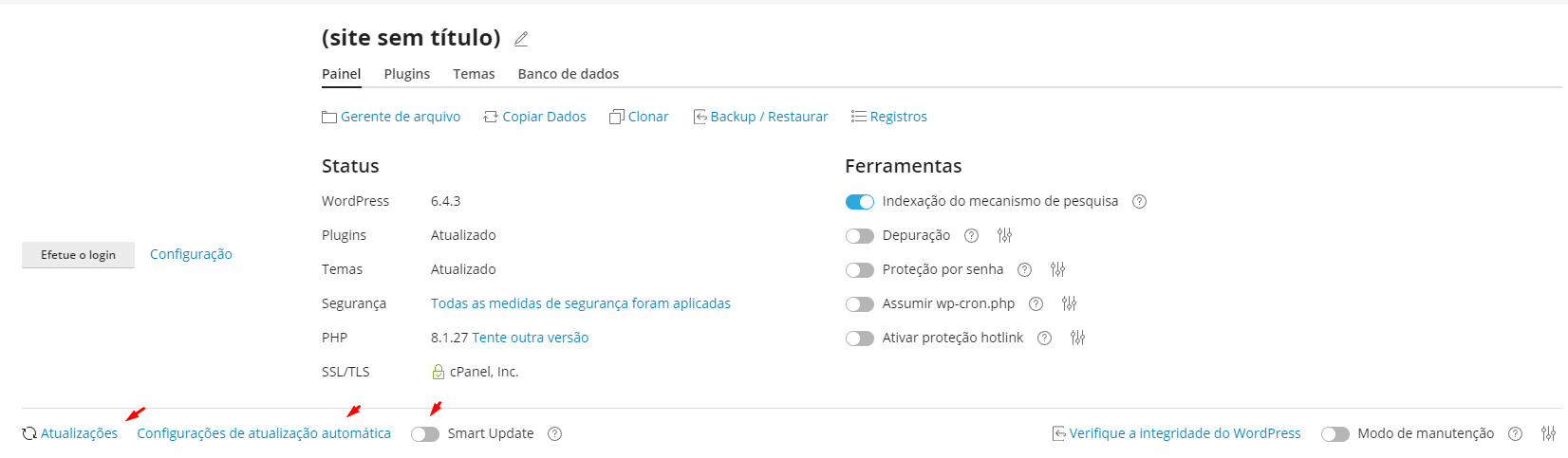Viewport: 1568px width, 458px height.
Task: Click the pencil icon to edit site title
Action: pos(521,39)
